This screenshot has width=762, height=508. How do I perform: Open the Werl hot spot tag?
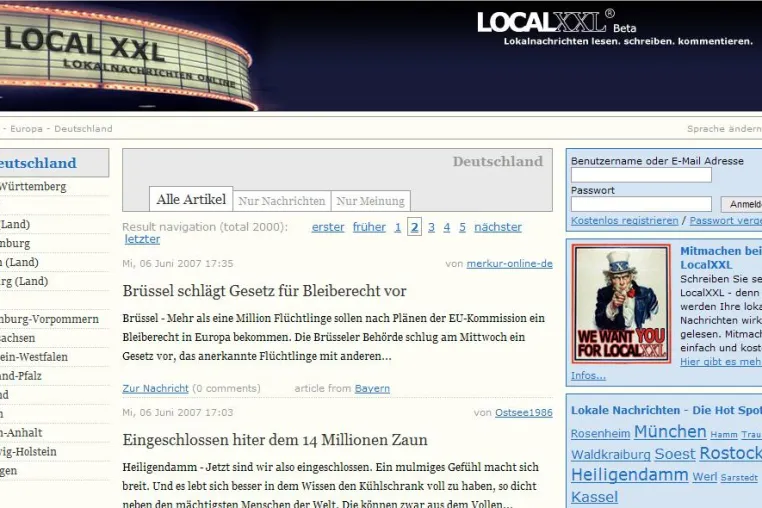(x=705, y=476)
